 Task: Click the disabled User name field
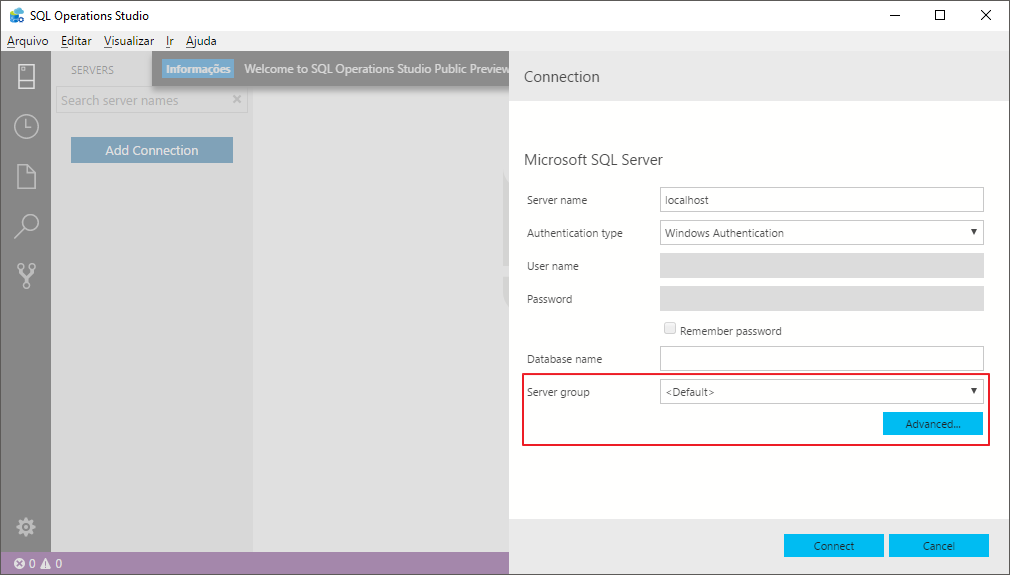pyautogui.click(x=821, y=265)
